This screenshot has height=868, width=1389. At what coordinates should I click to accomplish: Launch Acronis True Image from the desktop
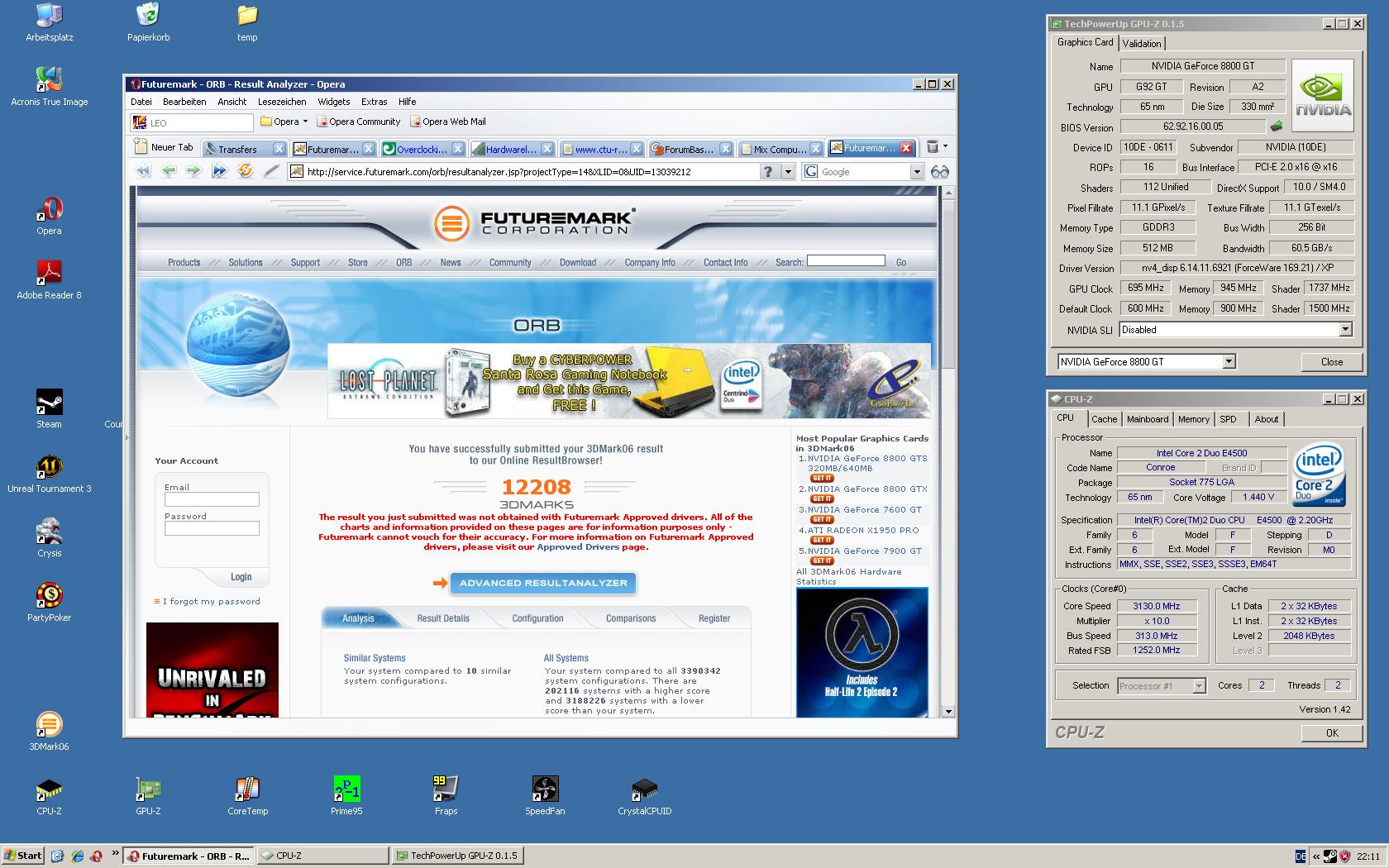[50, 87]
